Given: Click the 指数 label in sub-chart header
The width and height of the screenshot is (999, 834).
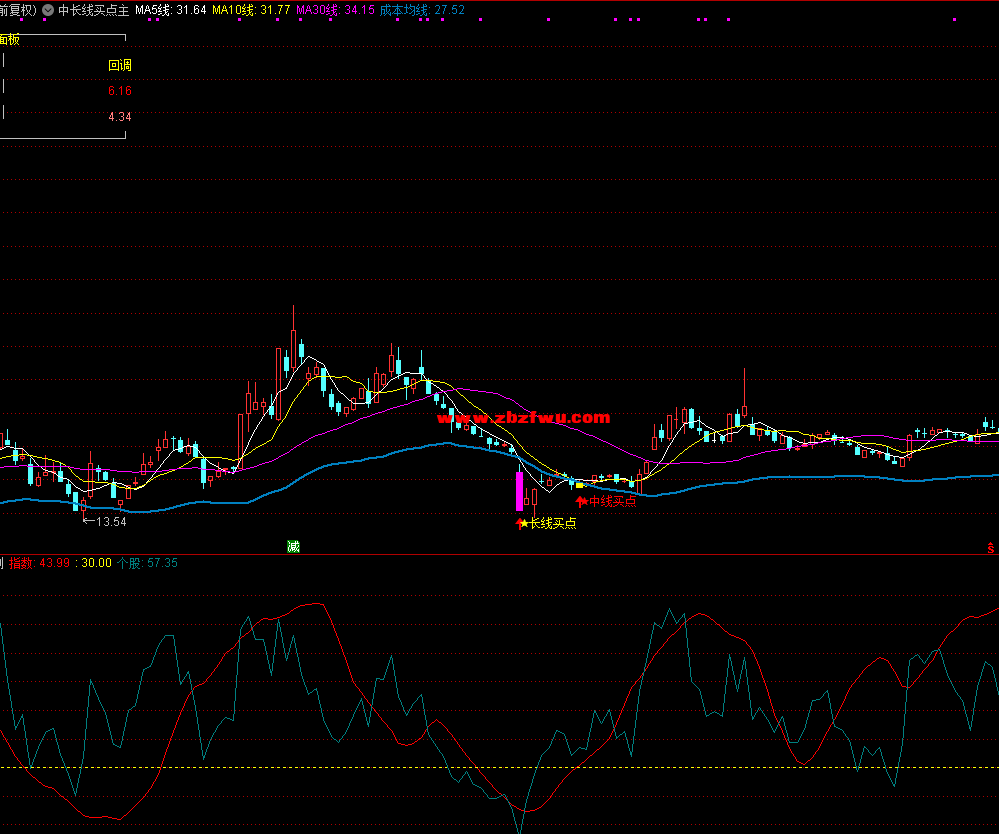Looking at the screenshot, I should [21, 563].
